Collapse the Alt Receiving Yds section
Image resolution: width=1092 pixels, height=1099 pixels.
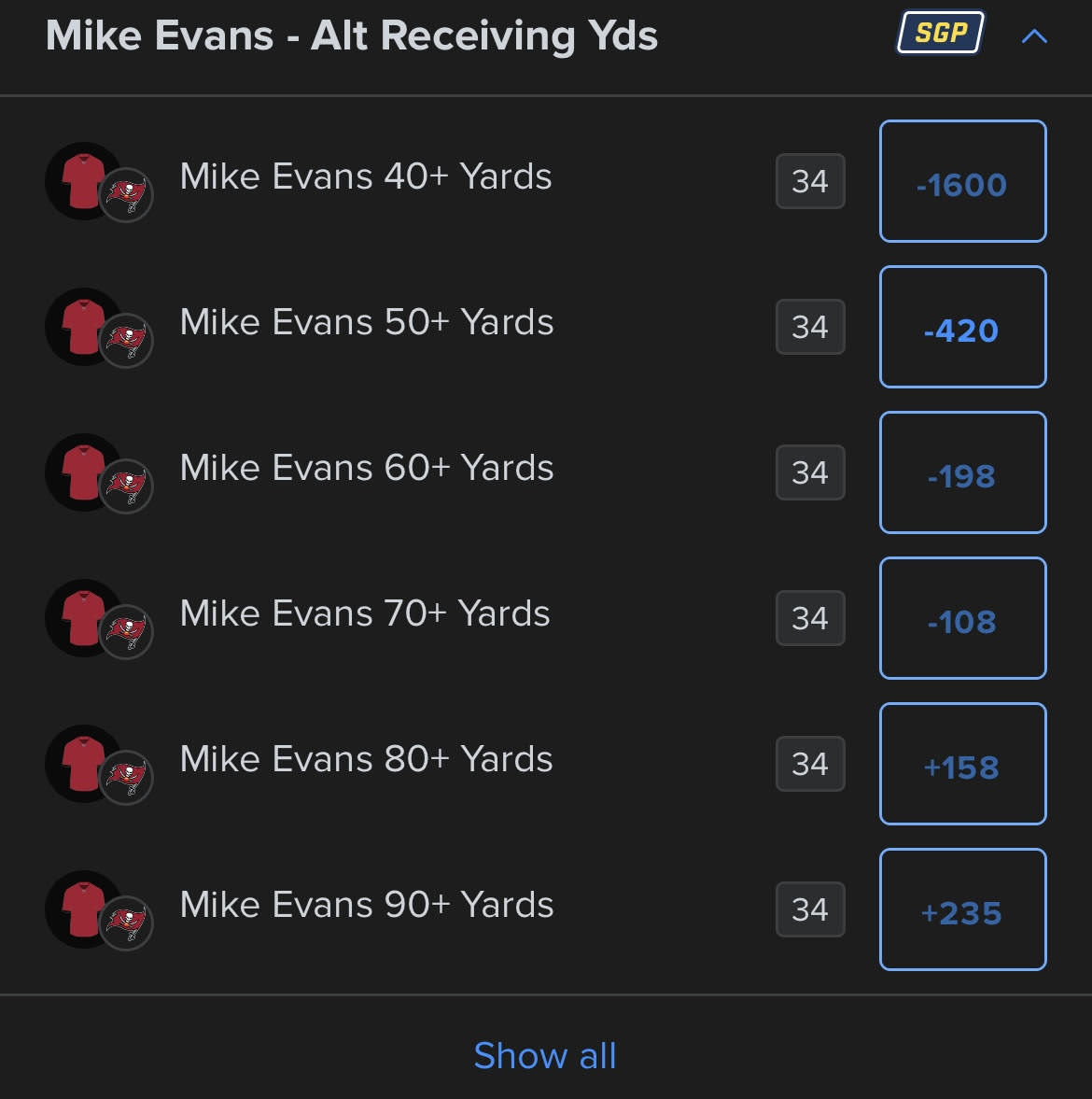tap(1034, 36)
